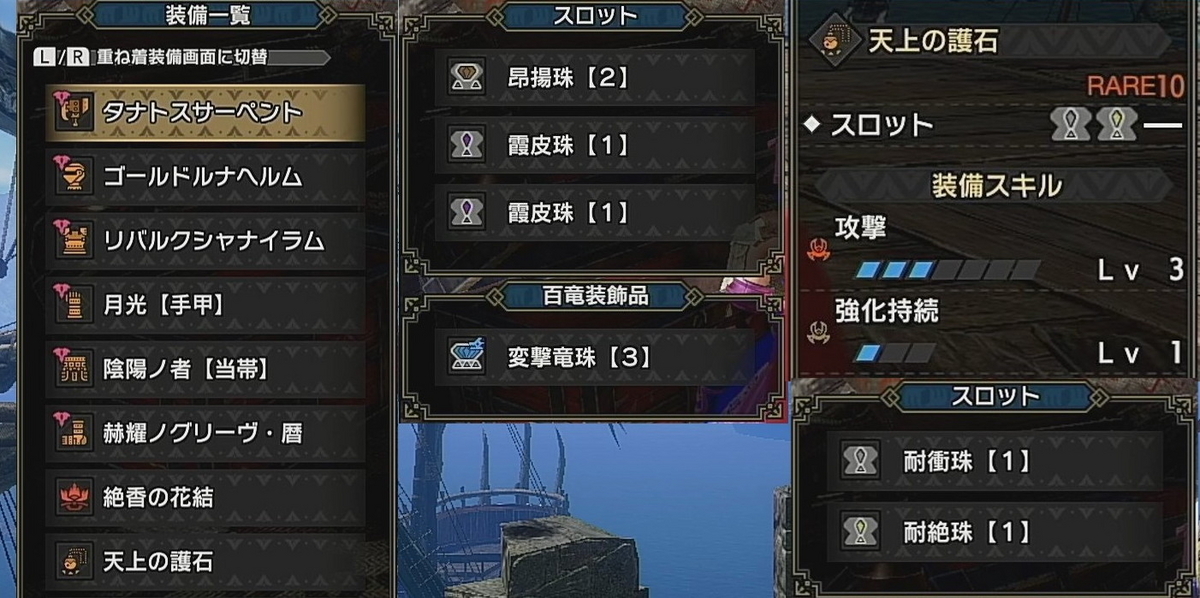Click the 赫耀ノグリーヴ・暦 leg armor icon
This screenshot has width=1200, height=598.
point(75,432)
